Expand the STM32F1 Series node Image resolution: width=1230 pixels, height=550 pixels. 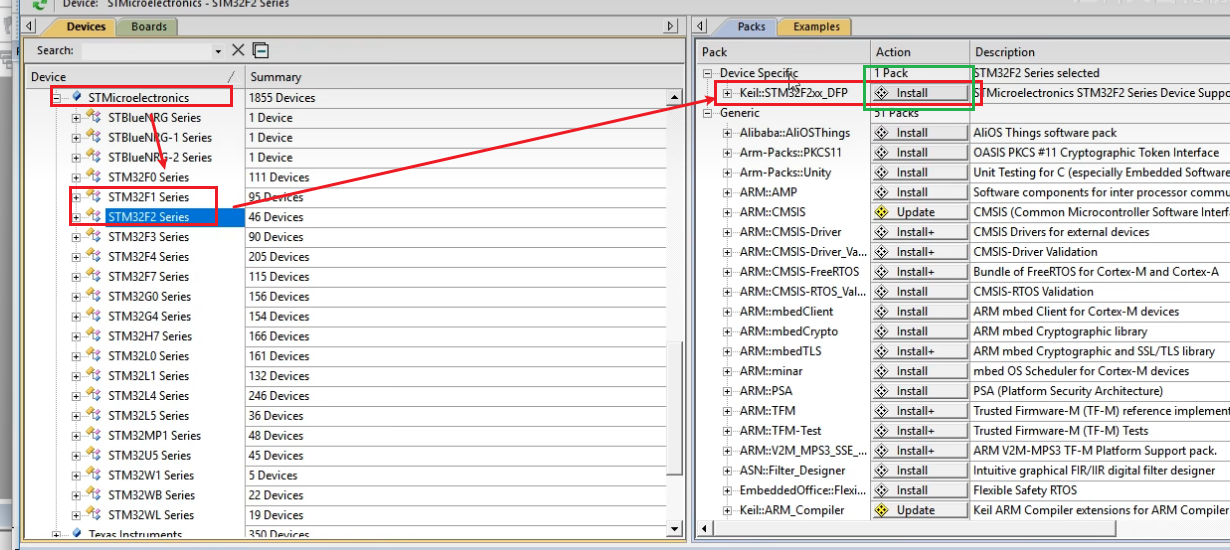tap(77, 197)
